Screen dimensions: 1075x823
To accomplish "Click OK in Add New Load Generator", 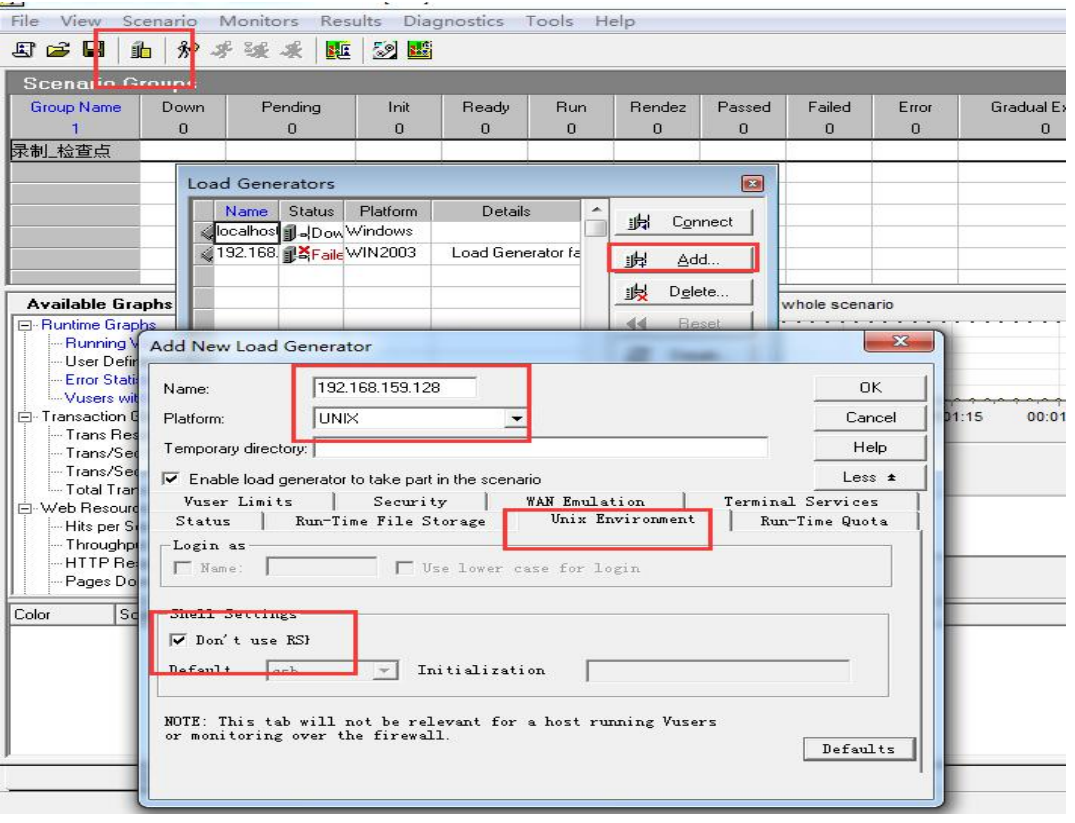I will pos(870,388).
